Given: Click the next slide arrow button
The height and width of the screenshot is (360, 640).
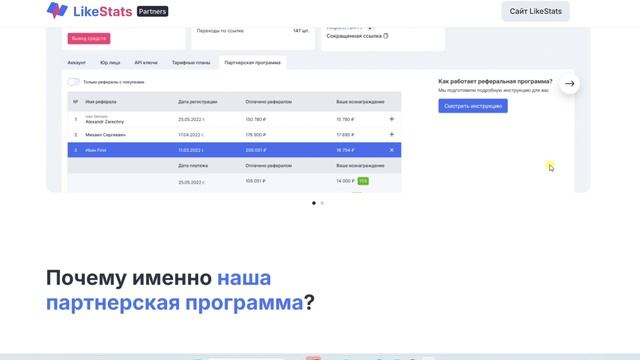Looking at the screenshot, I should (x=569, y=84).
